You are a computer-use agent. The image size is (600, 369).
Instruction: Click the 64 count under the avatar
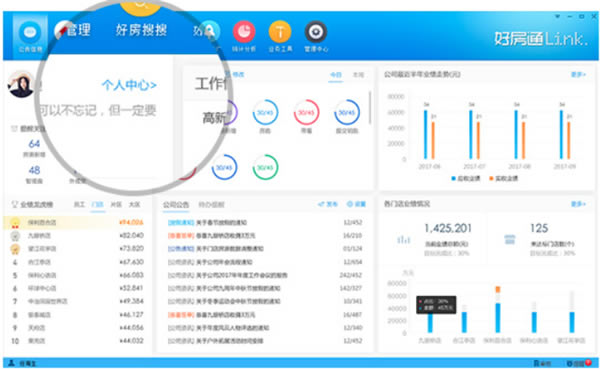click(x=34, y=144)
